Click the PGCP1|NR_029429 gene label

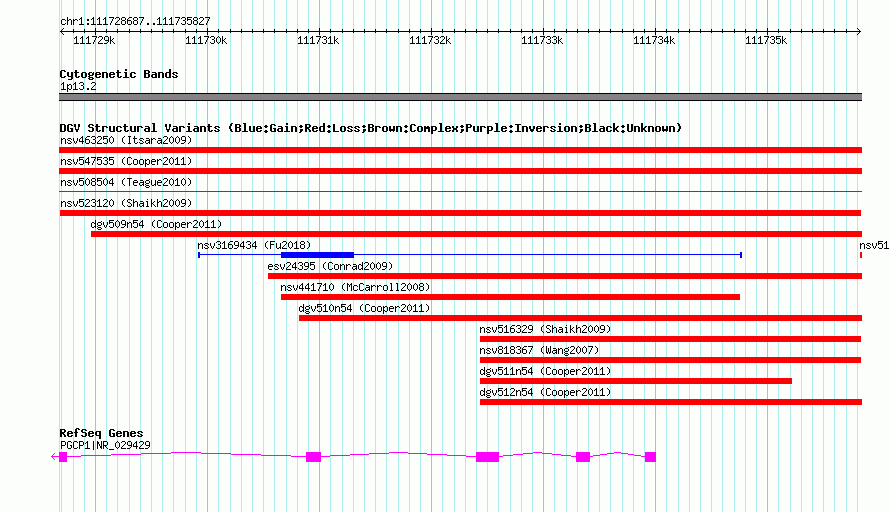click(x=105, y=446)
